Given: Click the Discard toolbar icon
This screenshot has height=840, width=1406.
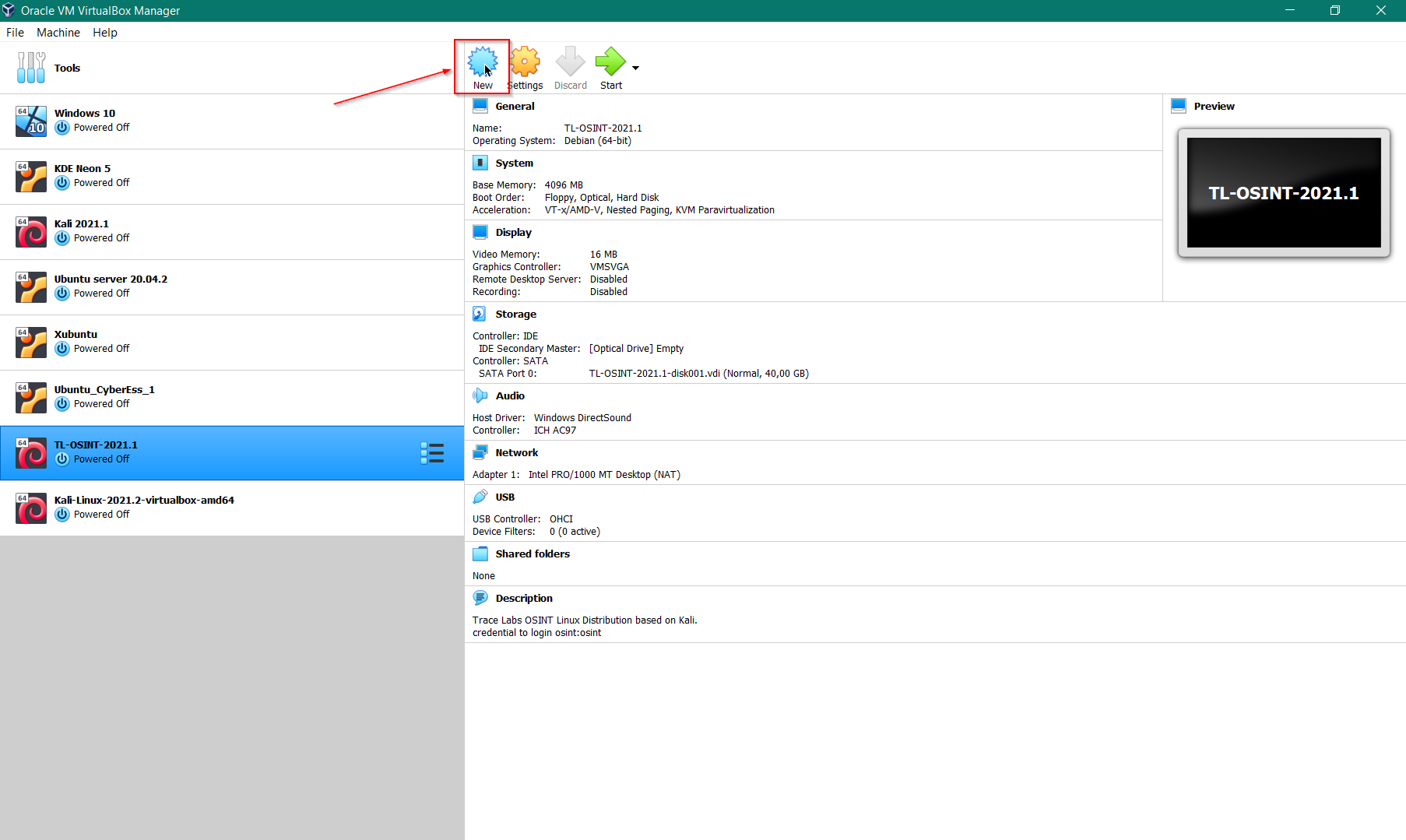Looking at the screenshot, I should click(570, 62).
